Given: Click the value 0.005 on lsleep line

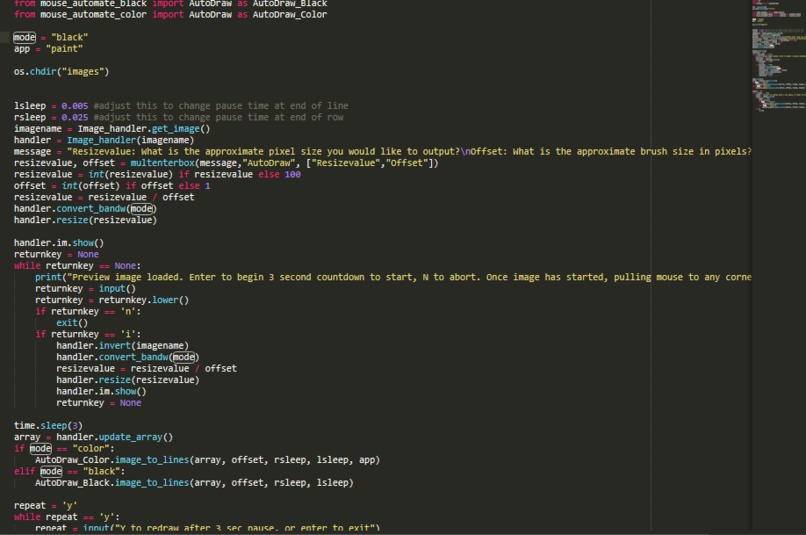Looking at the screenshot, I should 75,106.
